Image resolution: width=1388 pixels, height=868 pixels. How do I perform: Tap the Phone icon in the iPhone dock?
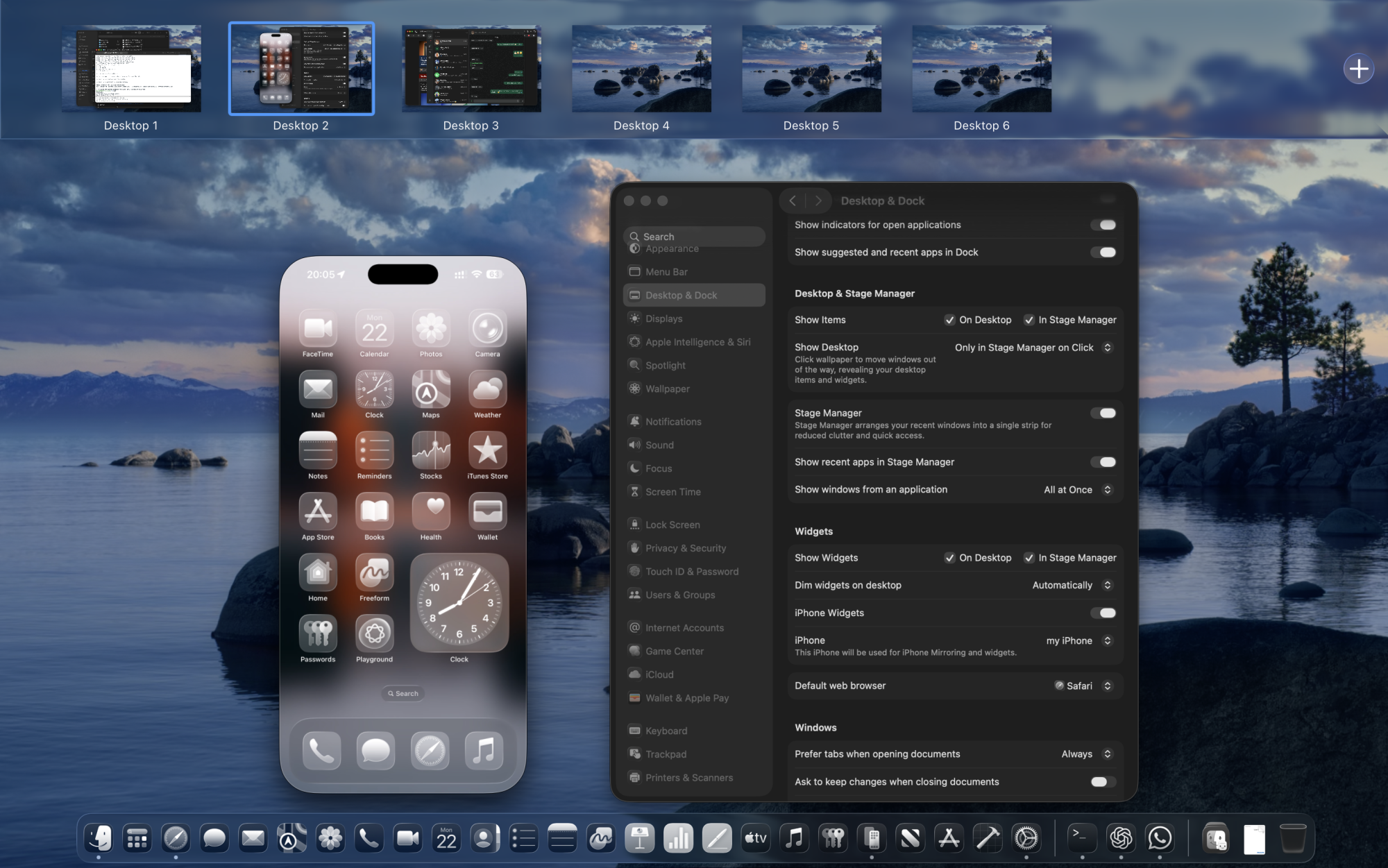tap(322, 751)
